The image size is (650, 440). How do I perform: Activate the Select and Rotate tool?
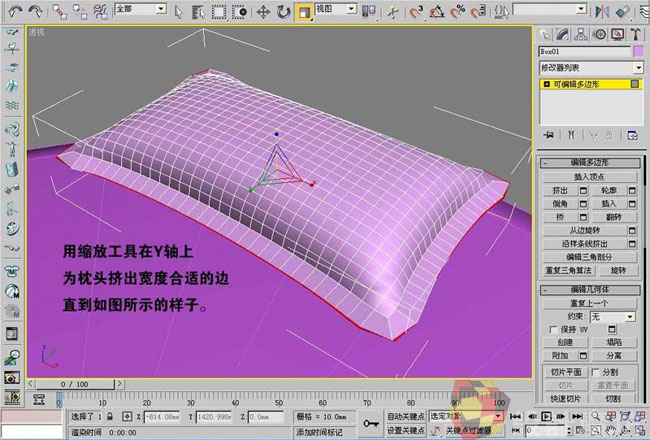(x=284, y=12)
